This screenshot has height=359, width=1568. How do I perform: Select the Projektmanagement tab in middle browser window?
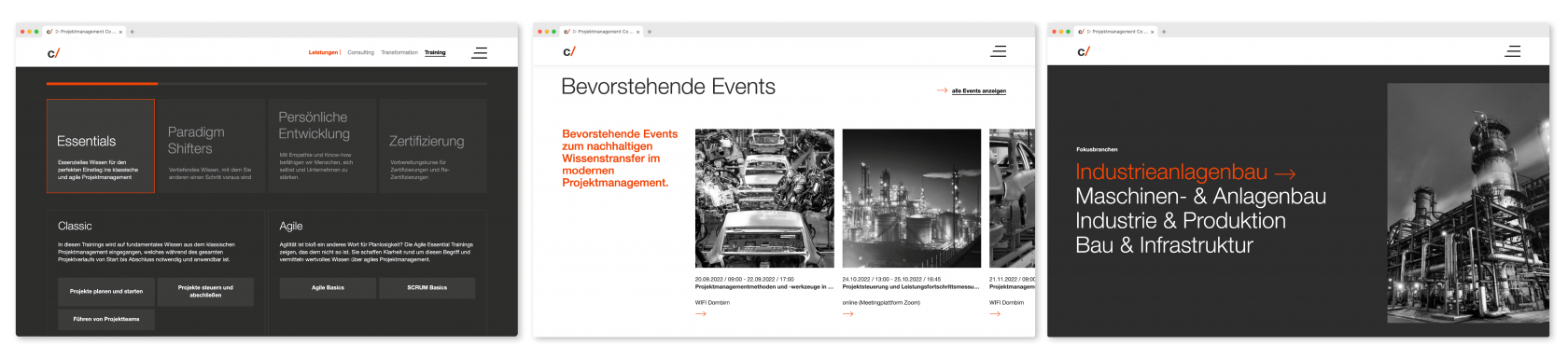(602, 32)
